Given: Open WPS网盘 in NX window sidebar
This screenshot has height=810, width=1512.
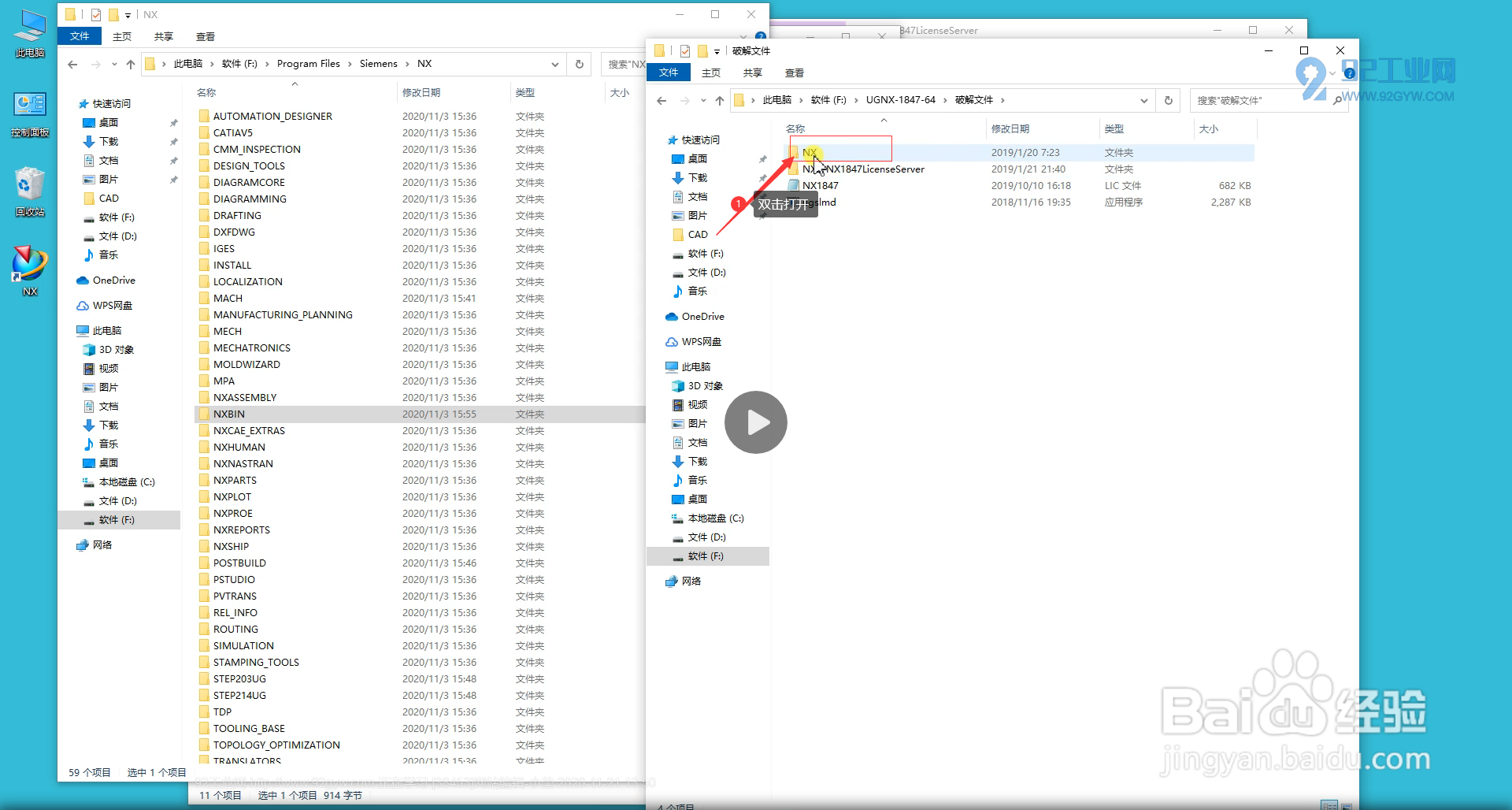Looking at the screenshot, I should [112, 306].
